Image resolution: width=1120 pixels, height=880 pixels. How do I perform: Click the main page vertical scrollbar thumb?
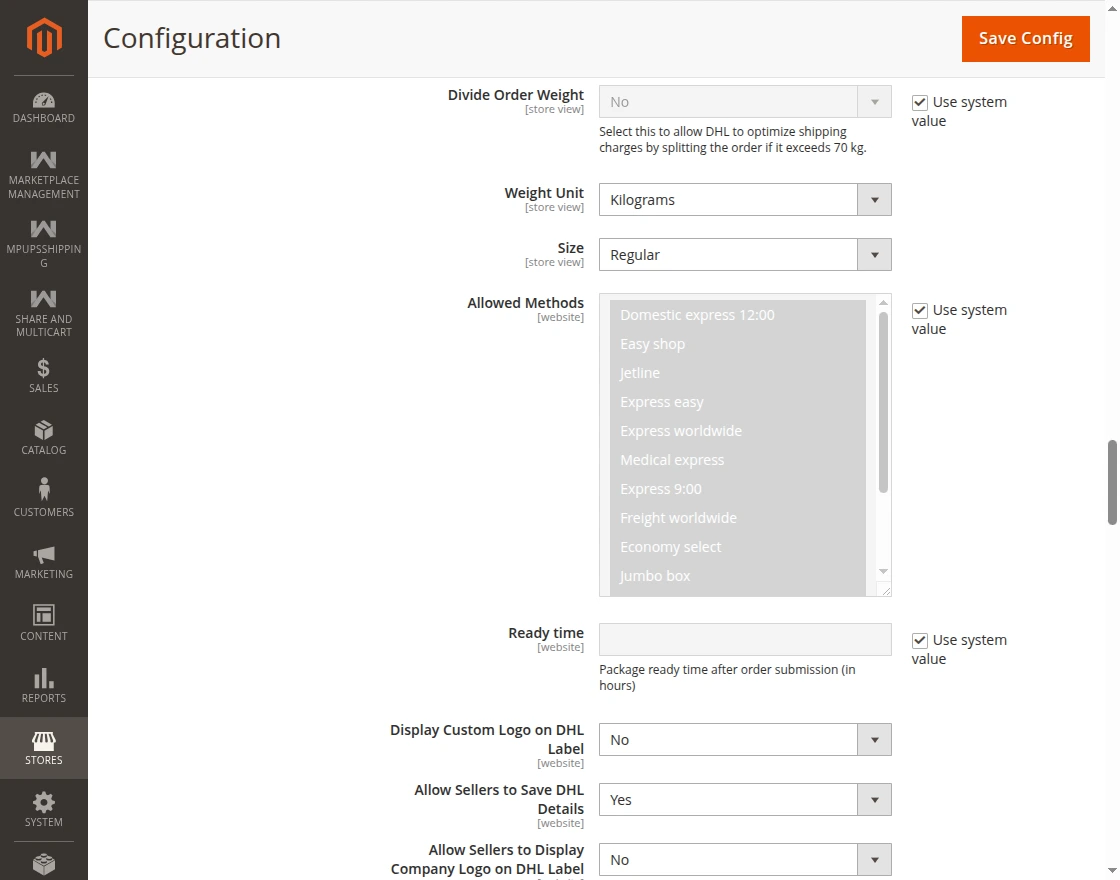tap(1112, 483)
